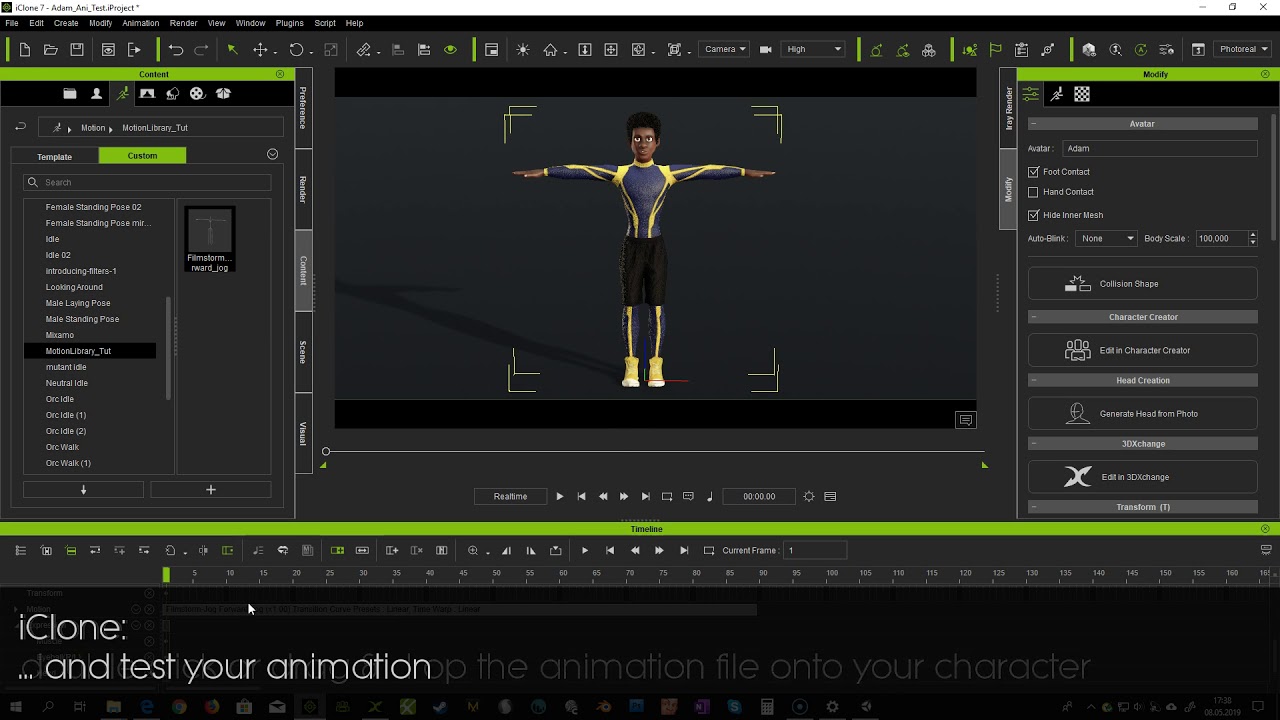The width and height of the screenshot is (1280, 720).
Task: Collapse the Head Creation section
Action: pyautogui.click(x=1142, y=380)
